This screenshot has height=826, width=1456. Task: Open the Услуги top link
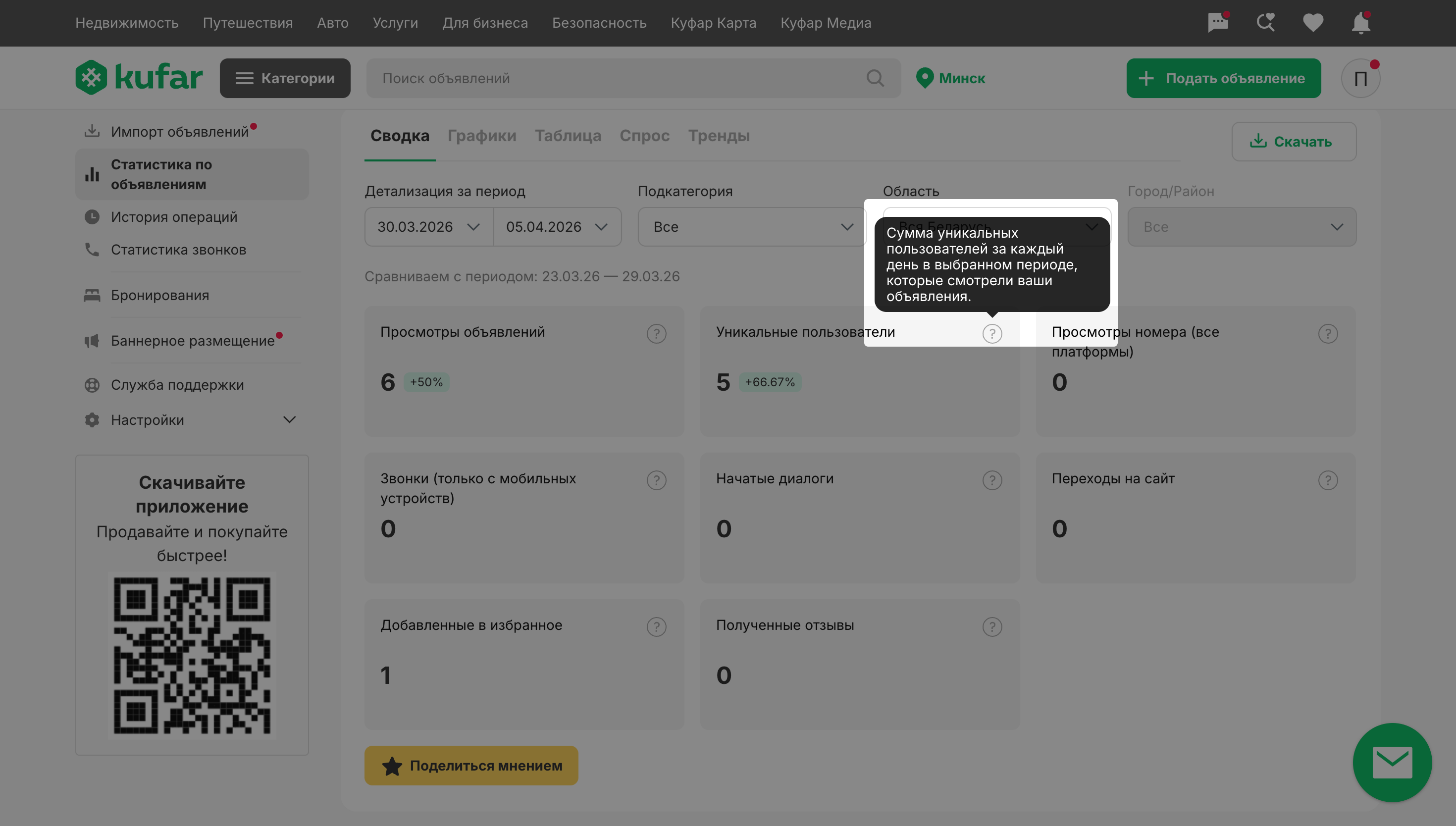pyautogui.click(x=395, y=23)
